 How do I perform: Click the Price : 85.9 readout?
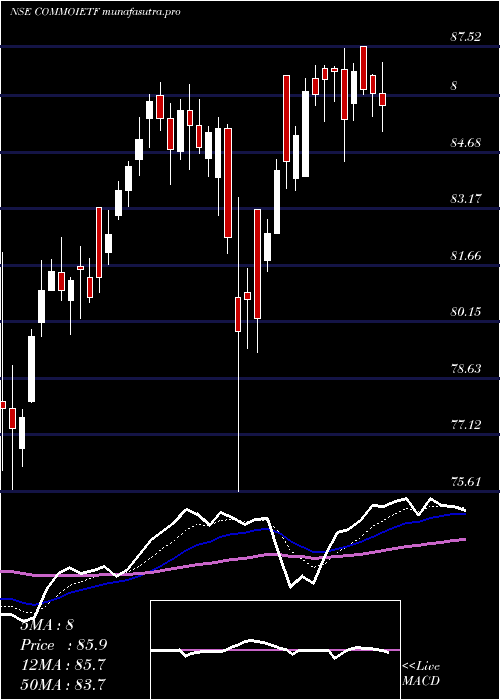[x=64, y=645]
